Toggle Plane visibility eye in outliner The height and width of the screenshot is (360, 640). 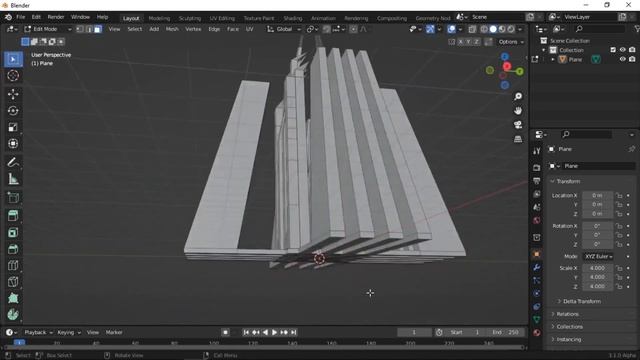[x=623, y=59]
